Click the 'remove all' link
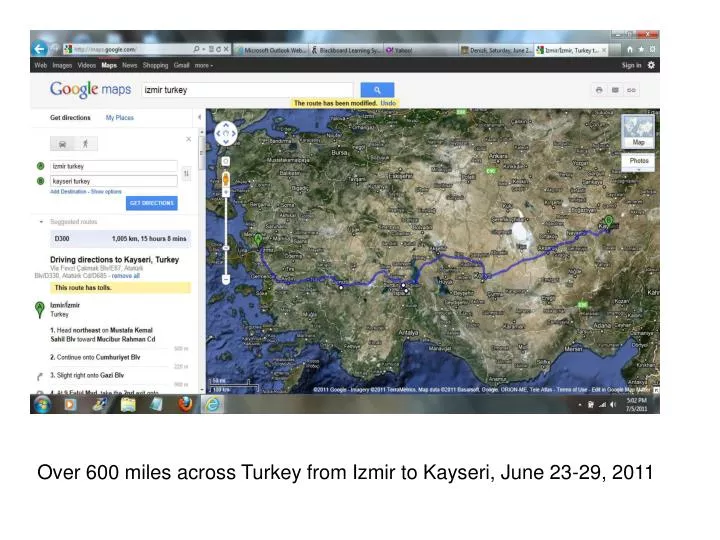Viewport: 720px width, 540px height. pyautogui.click(x=126, y=276)
